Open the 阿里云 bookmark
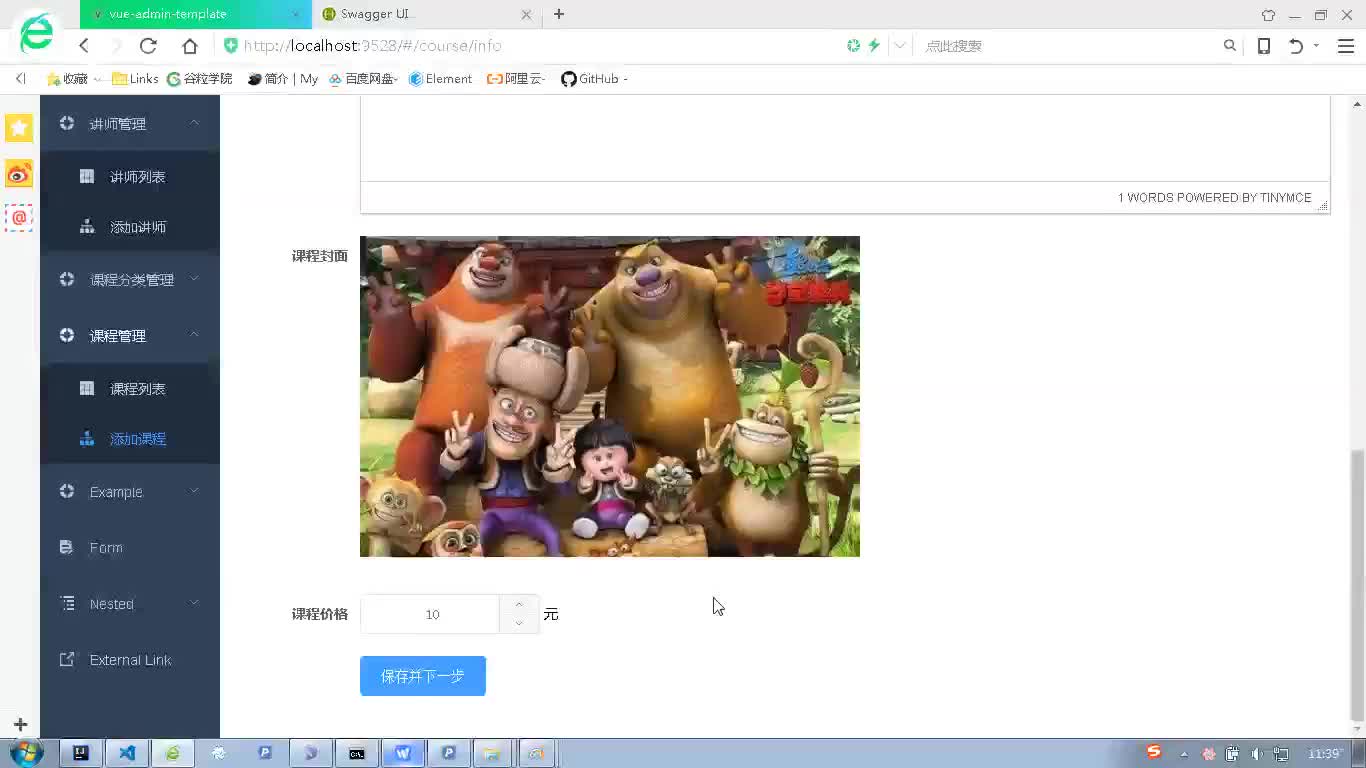The width and height of the screenshot is (1366, 768). [516, 79]
